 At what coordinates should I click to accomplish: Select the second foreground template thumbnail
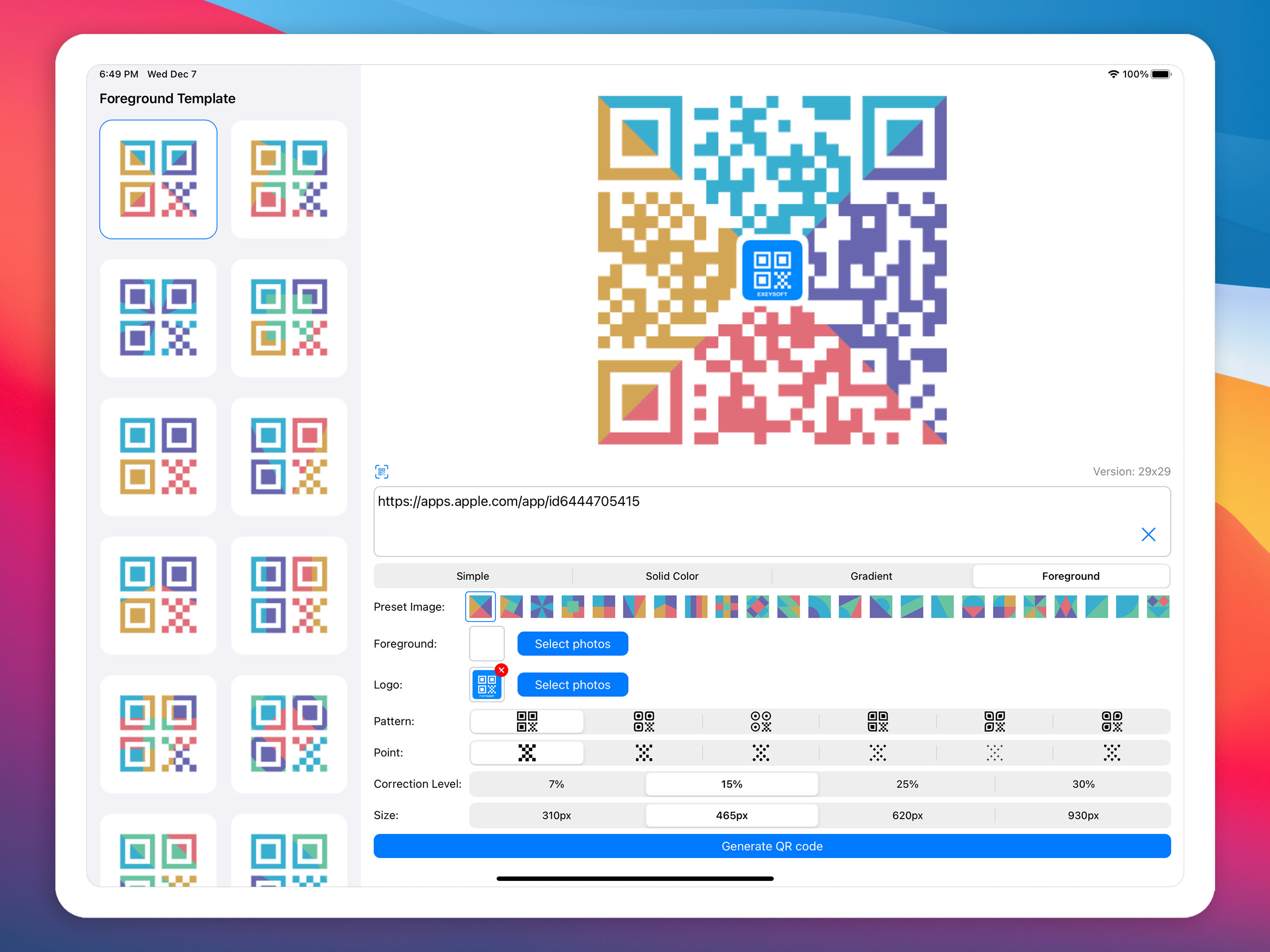[289, 179]
